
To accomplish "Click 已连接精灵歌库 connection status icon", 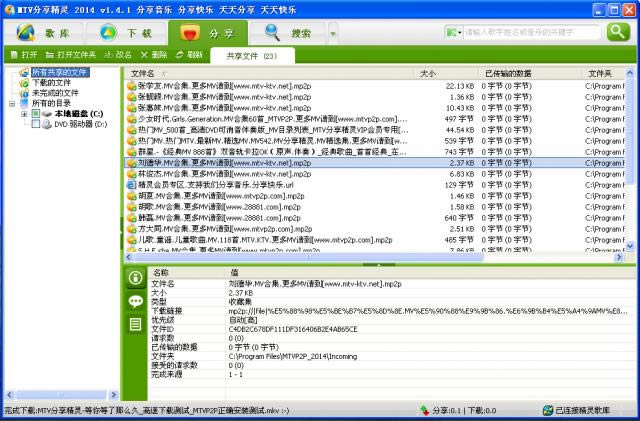I will (x=548, y=410).
